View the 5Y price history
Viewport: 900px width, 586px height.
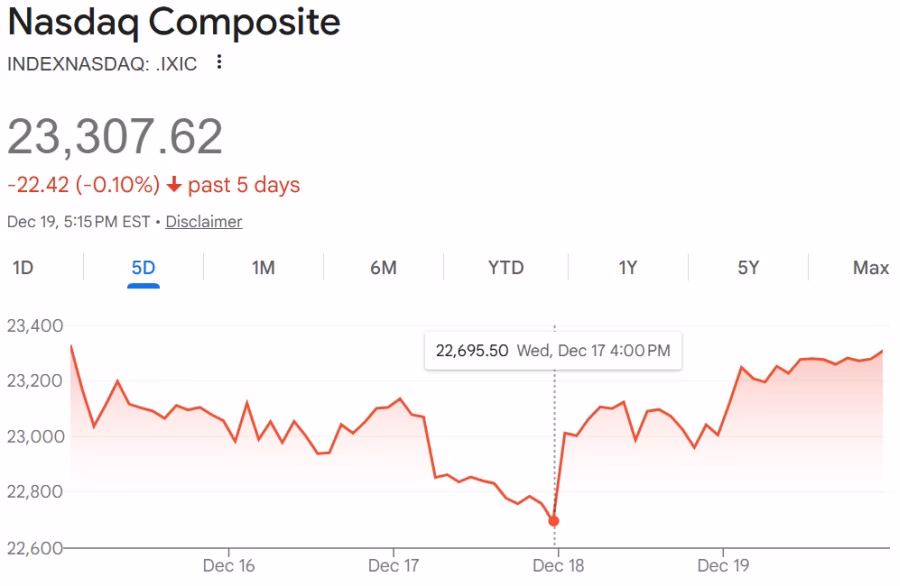tap(746, 268)
